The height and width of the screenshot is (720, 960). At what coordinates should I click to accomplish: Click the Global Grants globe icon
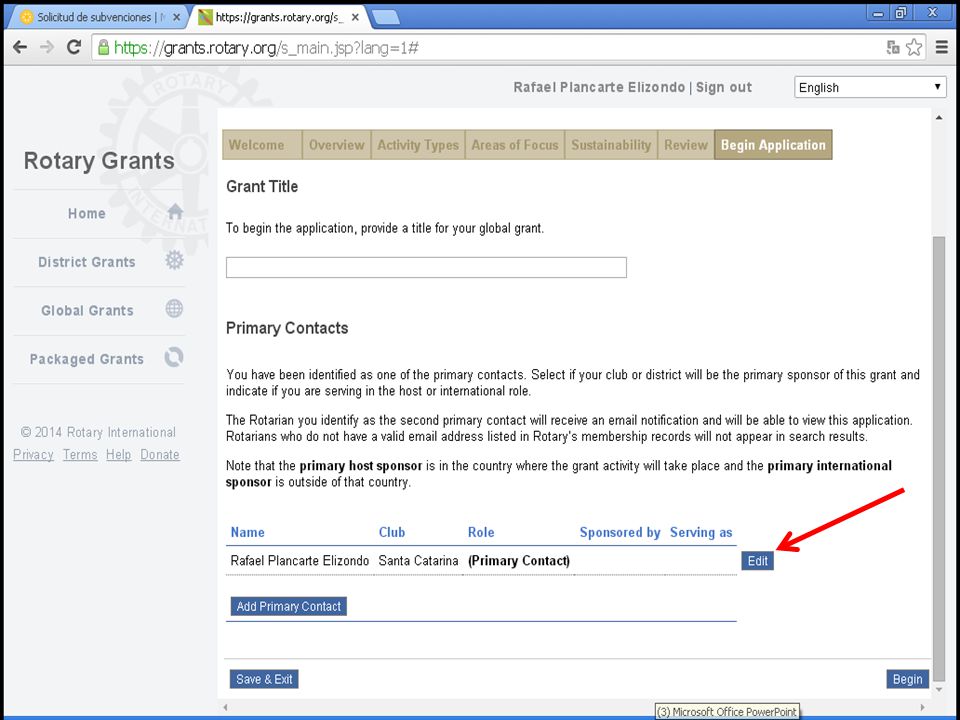point(174,309)
